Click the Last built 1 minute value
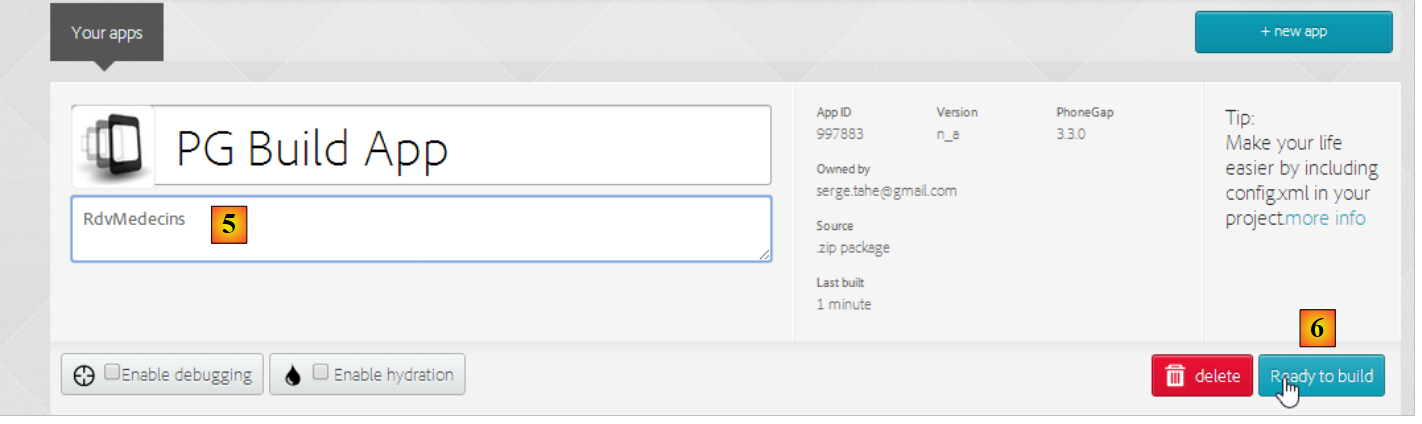 pyautogui.click(x=844, y=304)
